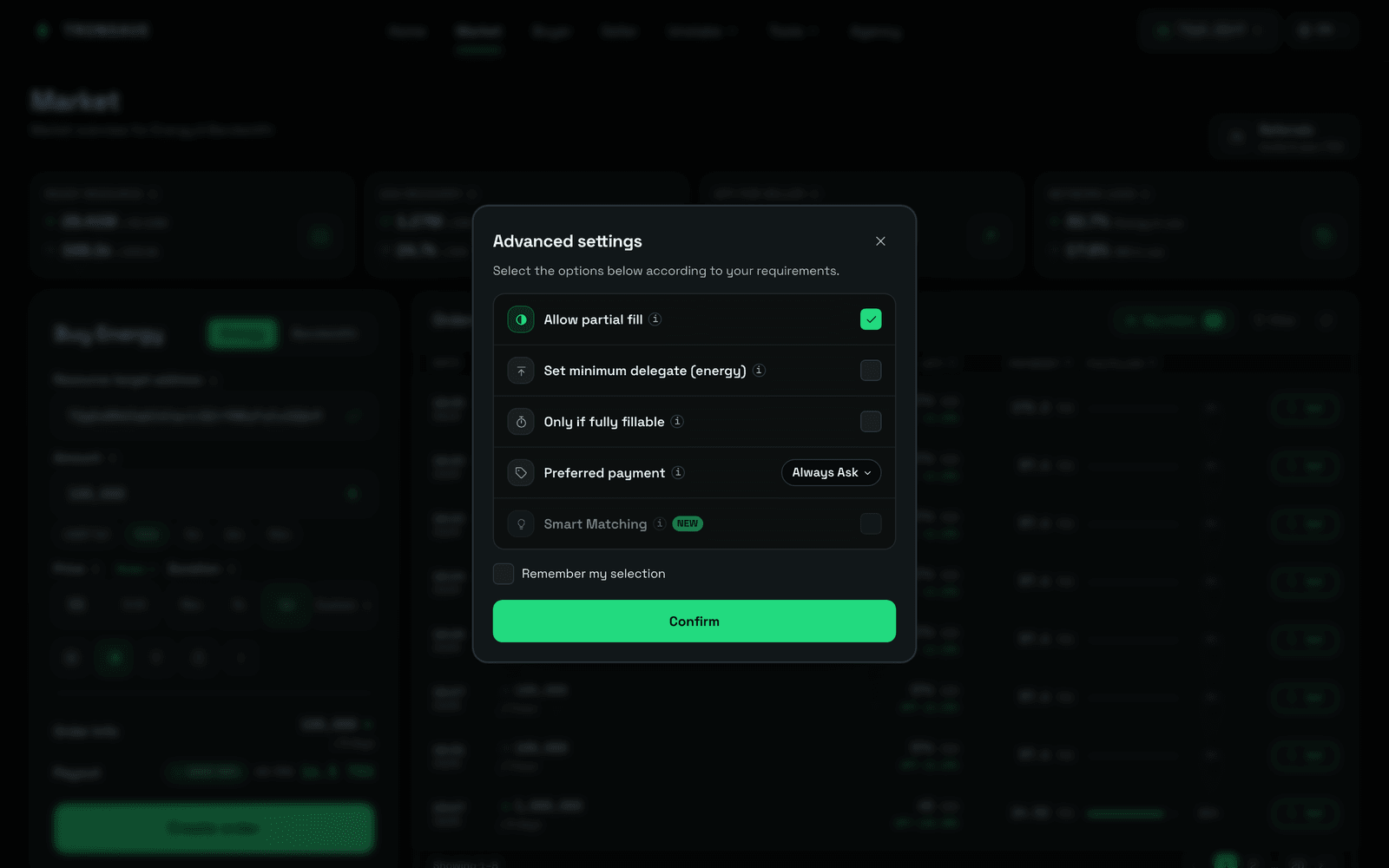Click the Only if fully fillable timer icon
This screenshot has width=1389, height=868.
click(x=521, y=422)
